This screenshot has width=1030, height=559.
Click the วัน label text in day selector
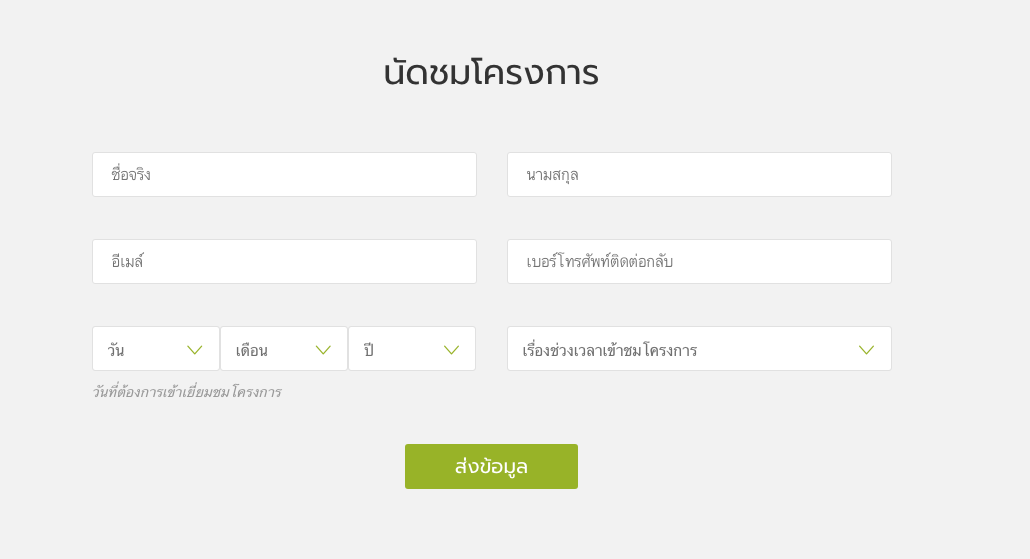click(116, 350)
